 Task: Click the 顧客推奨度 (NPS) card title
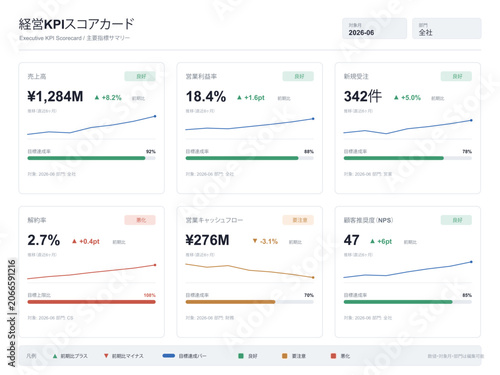(x=368, y=220)
